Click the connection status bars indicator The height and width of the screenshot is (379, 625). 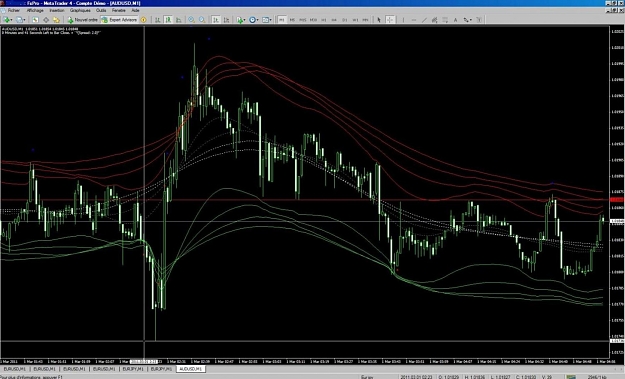click(x=571, y=377)
